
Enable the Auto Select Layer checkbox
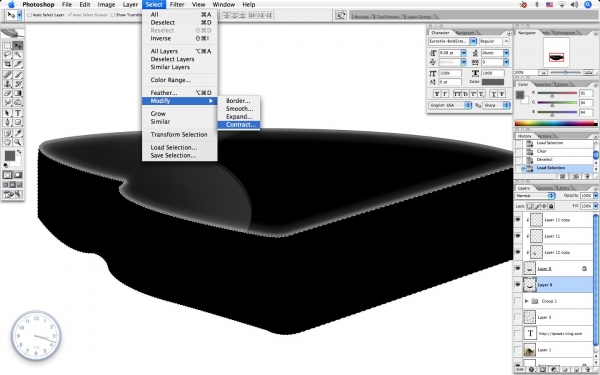[x=29, y=15]
